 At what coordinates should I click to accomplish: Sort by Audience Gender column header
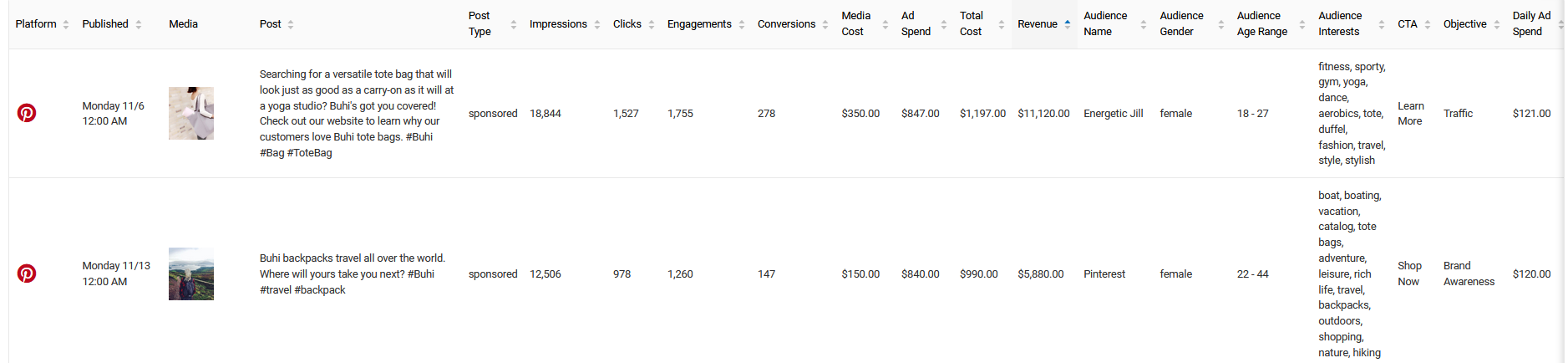click(x=1181, y=23)
